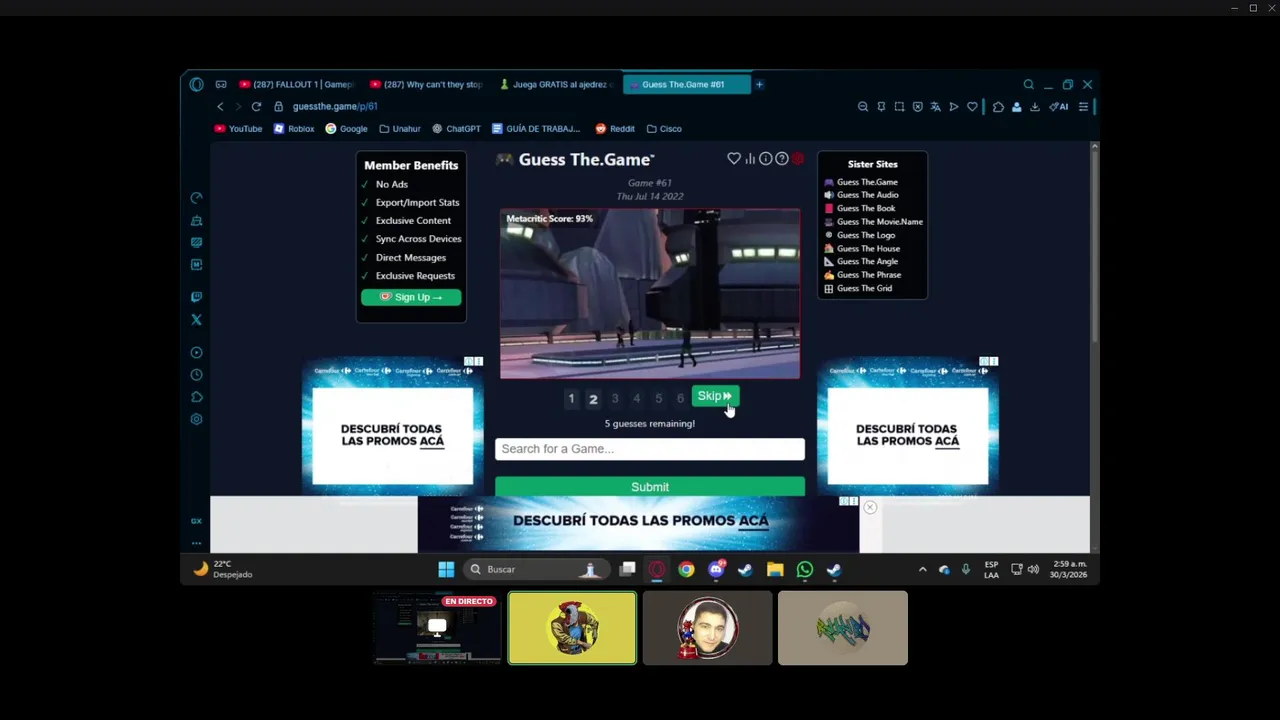
Task: Select screenshot number 1
Action: click(x=571, y=399)
